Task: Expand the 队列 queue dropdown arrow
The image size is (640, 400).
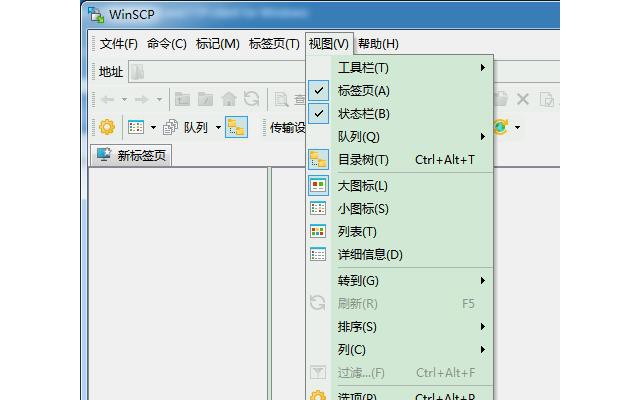Action: 218,128
